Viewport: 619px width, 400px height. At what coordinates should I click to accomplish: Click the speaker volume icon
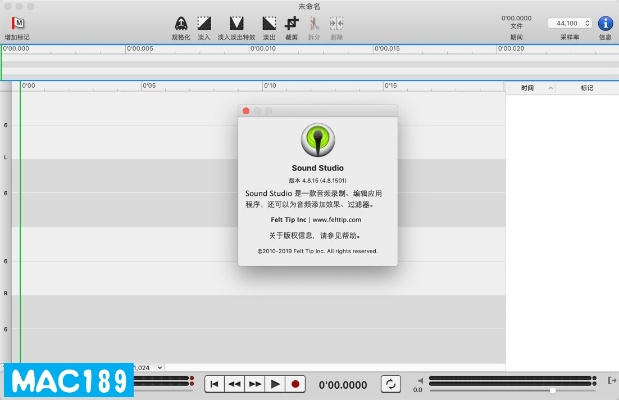(420, 381)
